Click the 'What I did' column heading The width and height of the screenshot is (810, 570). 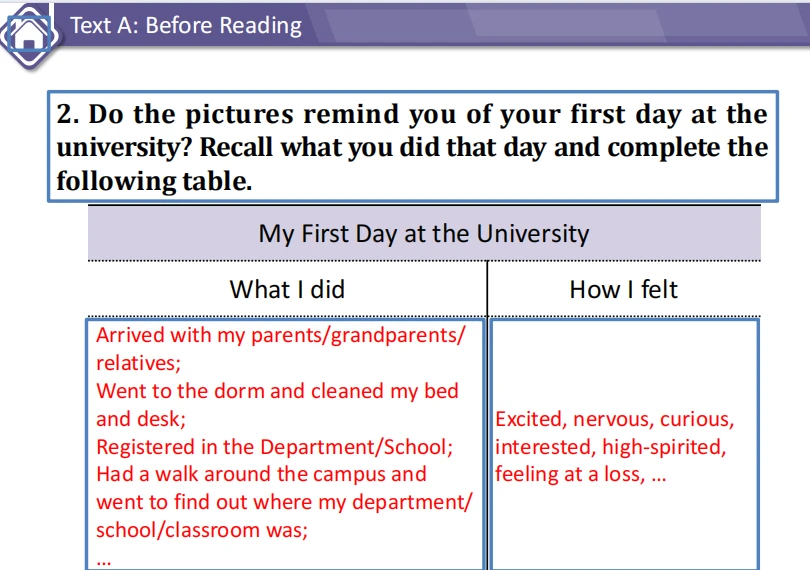tap(287, 289)
